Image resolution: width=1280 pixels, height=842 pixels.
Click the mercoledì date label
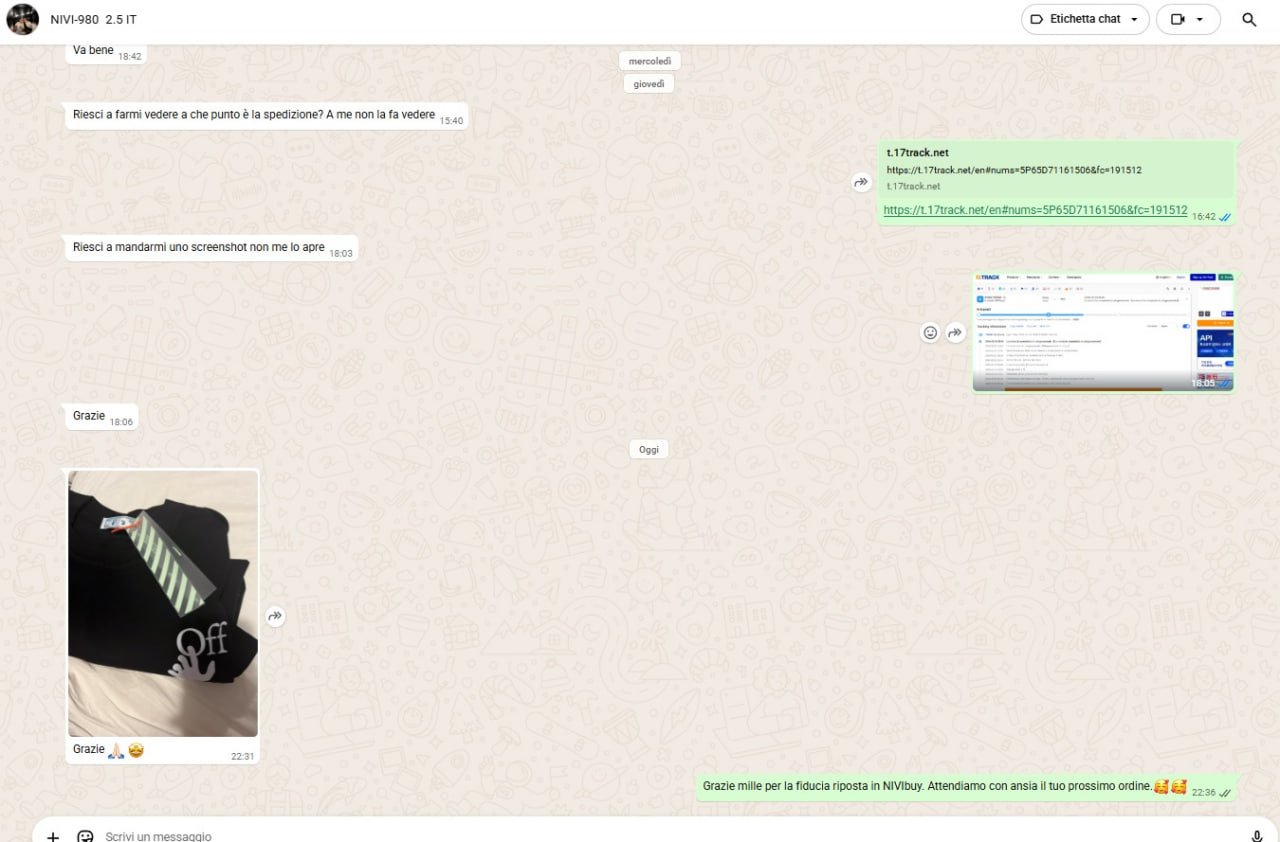[x=649, y=60]
